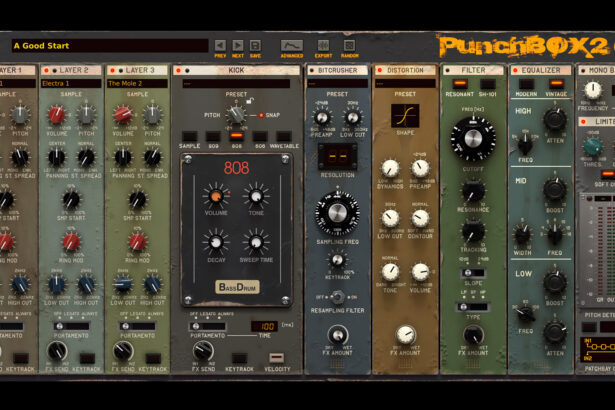Image resolution: width=615 pixels, height=410 pixels.
Task: Select the lit Kick 808 mode button
Action: pos(237,137)
